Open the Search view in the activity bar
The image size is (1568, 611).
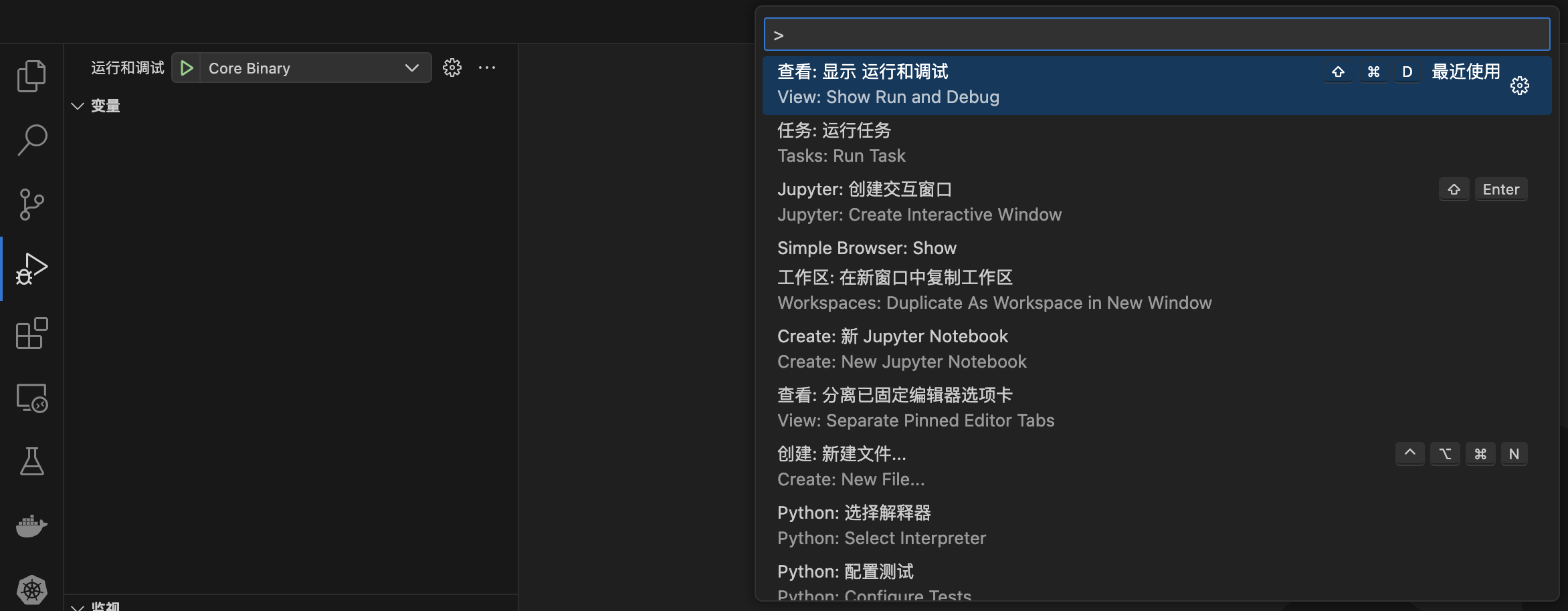(x=31, y=140)
